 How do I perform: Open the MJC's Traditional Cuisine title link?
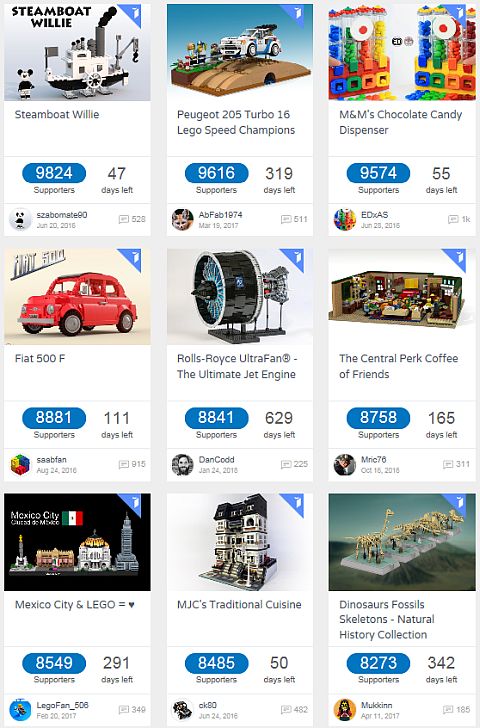click(x=239, y=604)
